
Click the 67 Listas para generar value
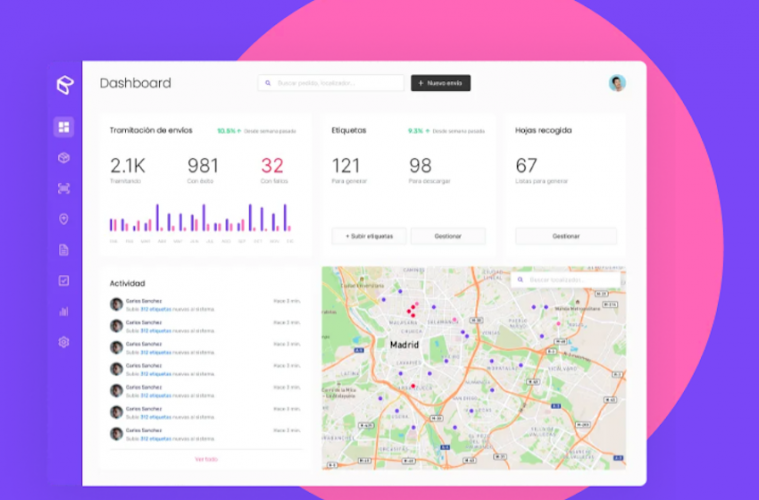[526, 166]
